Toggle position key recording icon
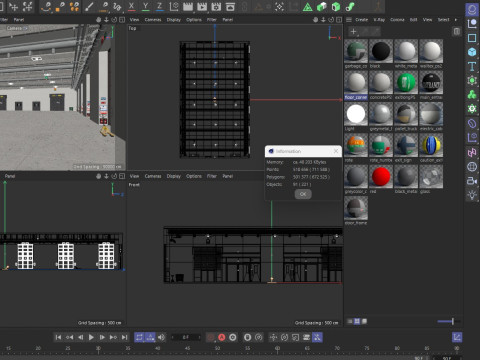 pyautogui.click(x=273, y=337)
